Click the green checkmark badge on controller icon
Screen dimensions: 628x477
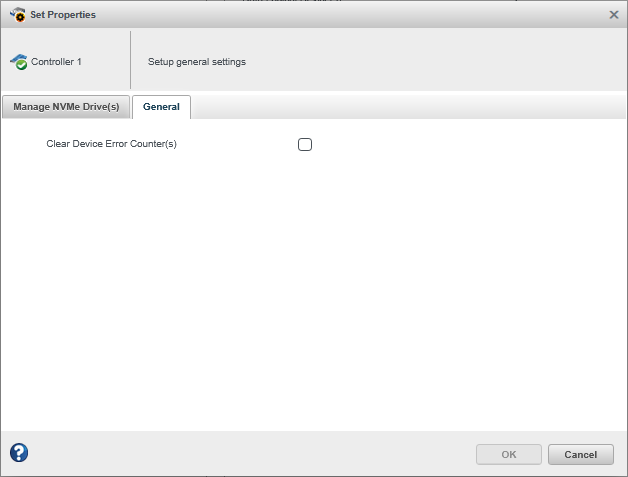point(22,65)
